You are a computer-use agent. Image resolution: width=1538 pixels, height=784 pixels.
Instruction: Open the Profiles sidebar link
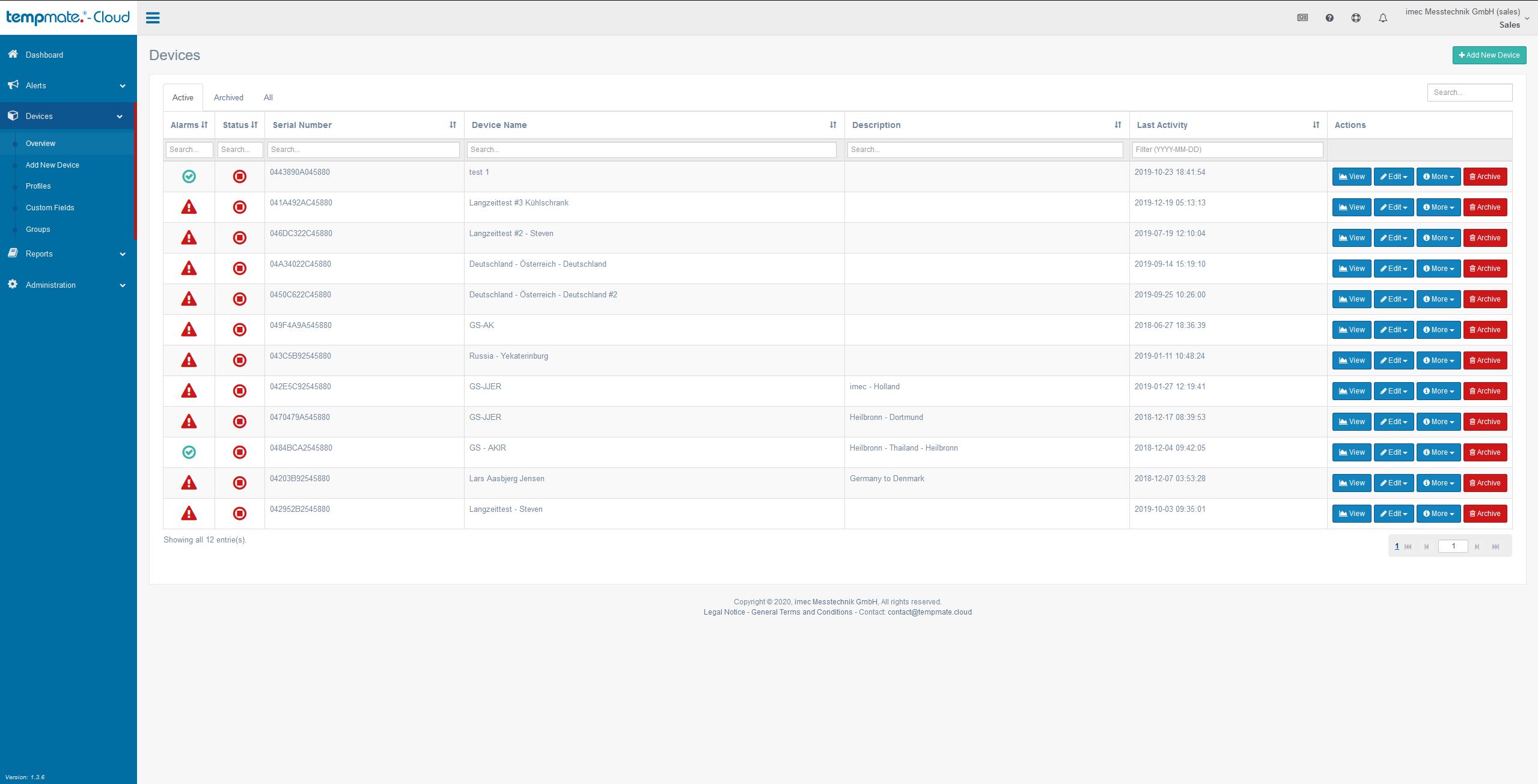pyautogui.click(x=38, y=186)
